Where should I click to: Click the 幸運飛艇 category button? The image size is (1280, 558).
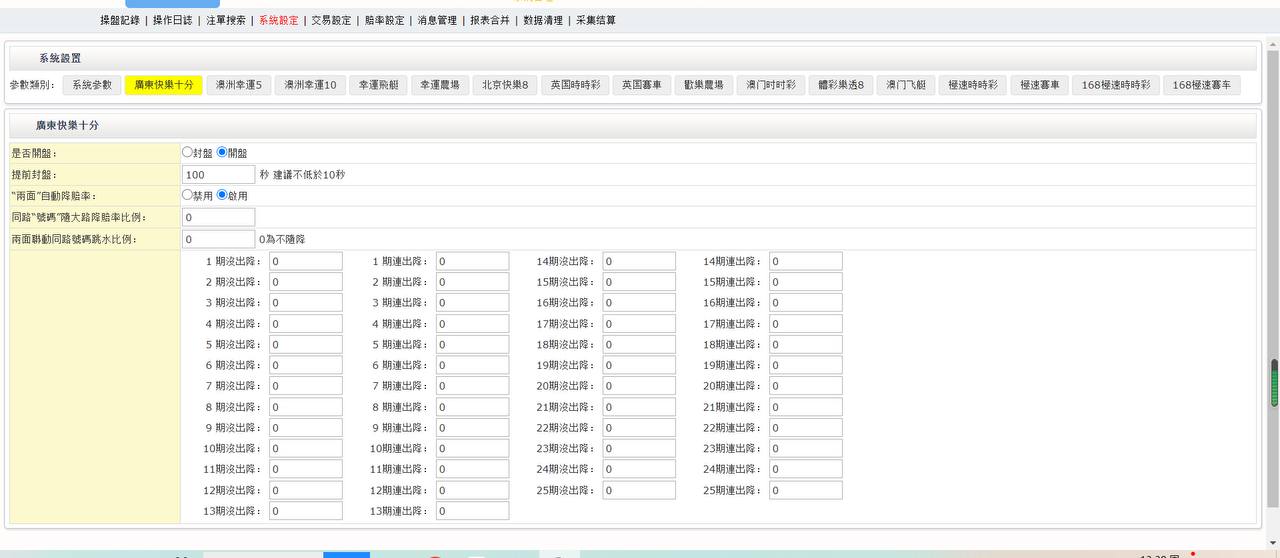(x=379, y=86)
